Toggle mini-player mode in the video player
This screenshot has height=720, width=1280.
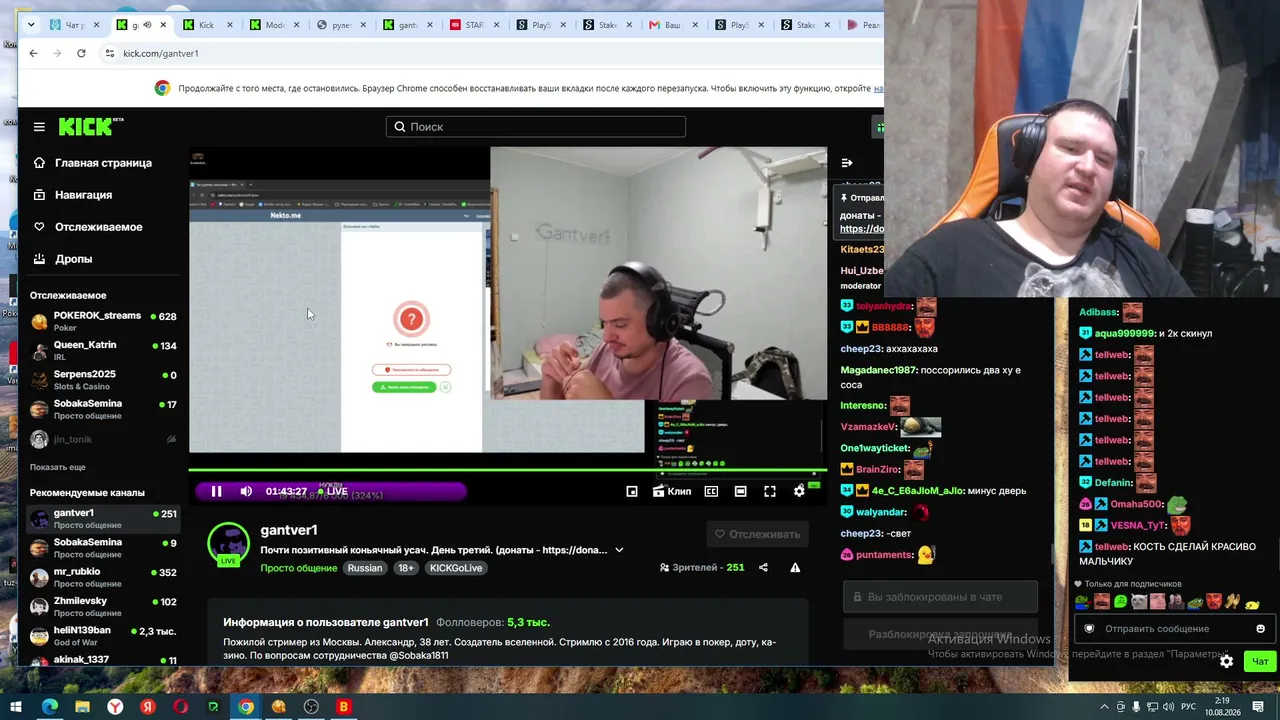[632, 491]
